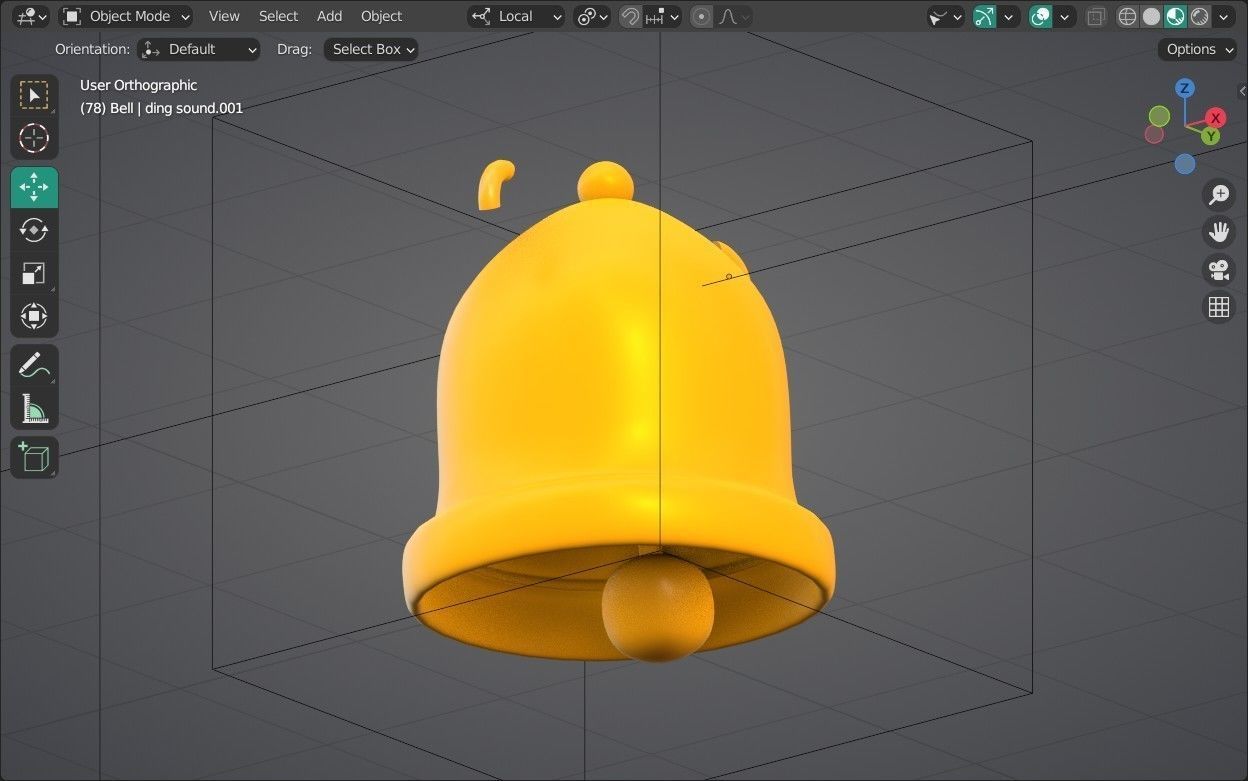Open the Add menu
The width and height of the screenshot is (1248, 781).
pos(329,16)
